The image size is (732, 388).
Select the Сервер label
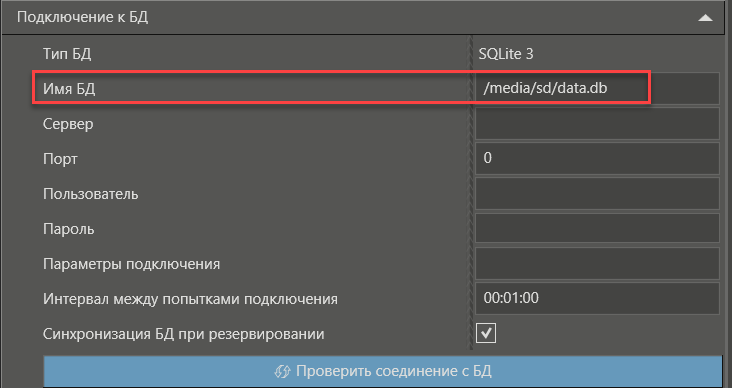tap(68, 124)
